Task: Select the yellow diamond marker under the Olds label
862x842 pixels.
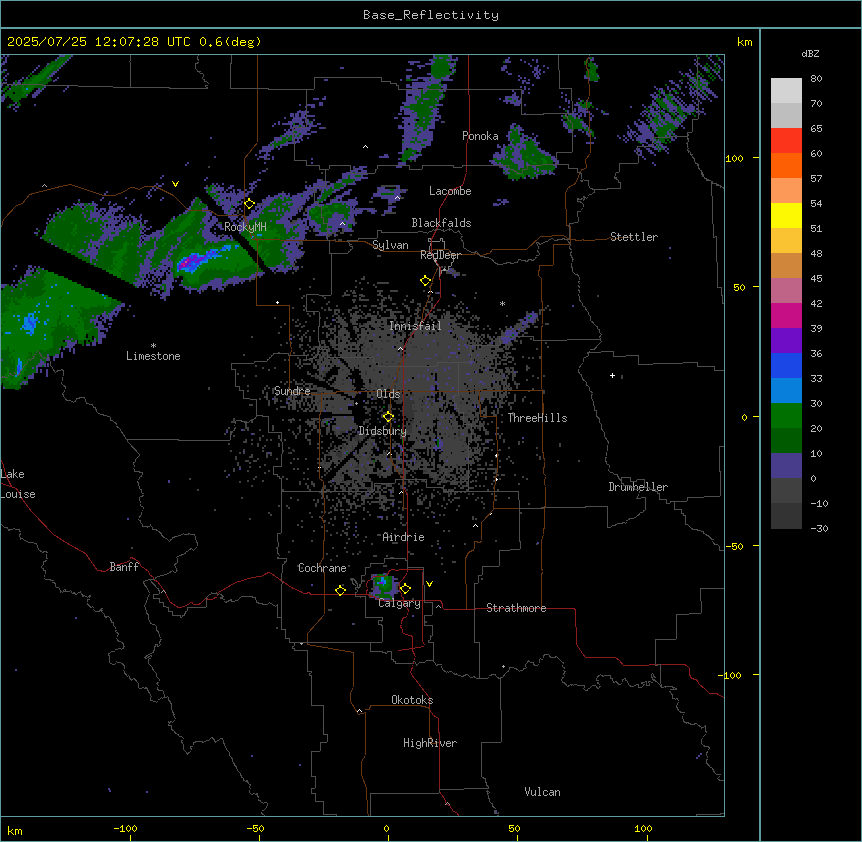Action: 388,417
